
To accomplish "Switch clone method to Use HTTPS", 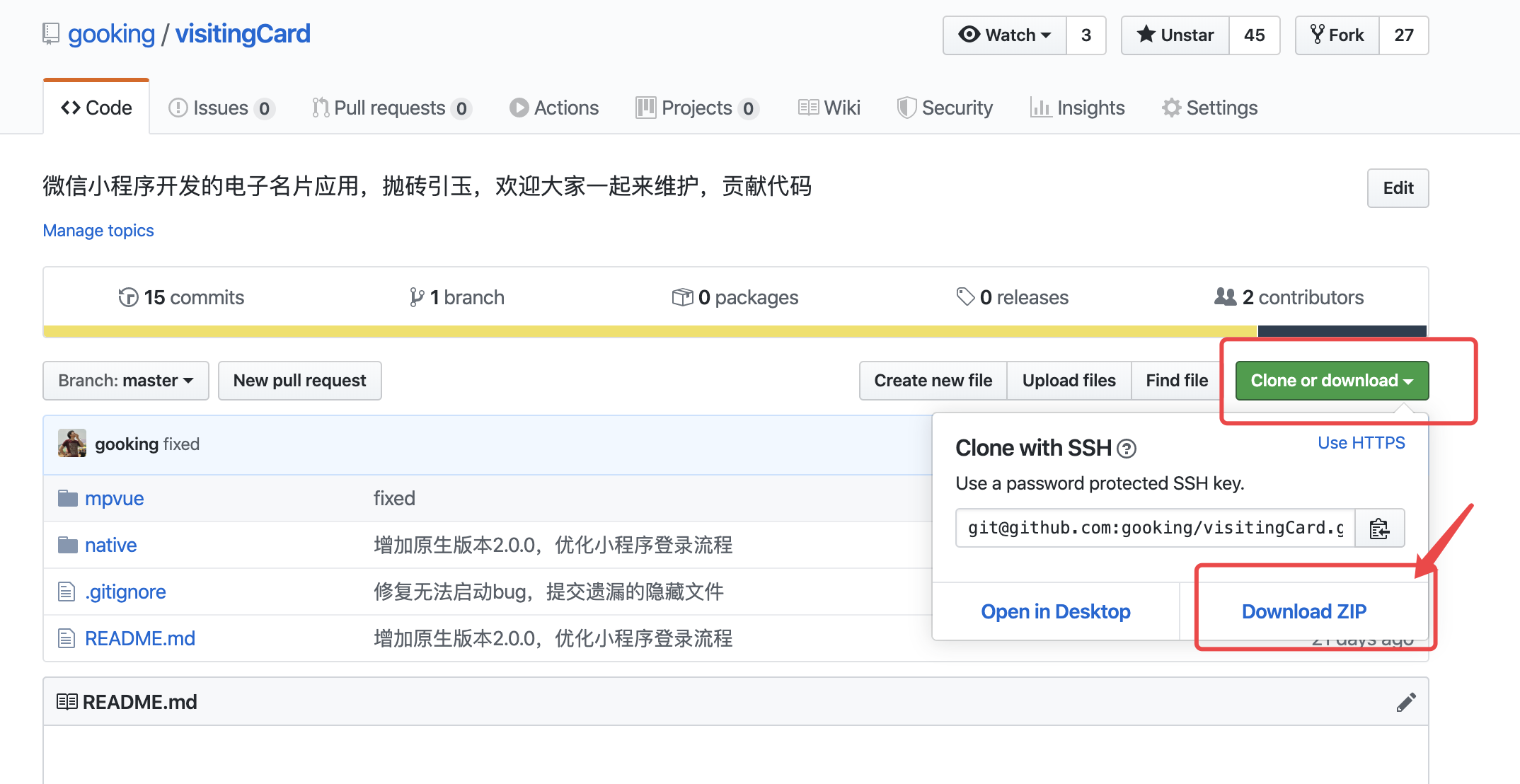I will (x=1361, y=443).
